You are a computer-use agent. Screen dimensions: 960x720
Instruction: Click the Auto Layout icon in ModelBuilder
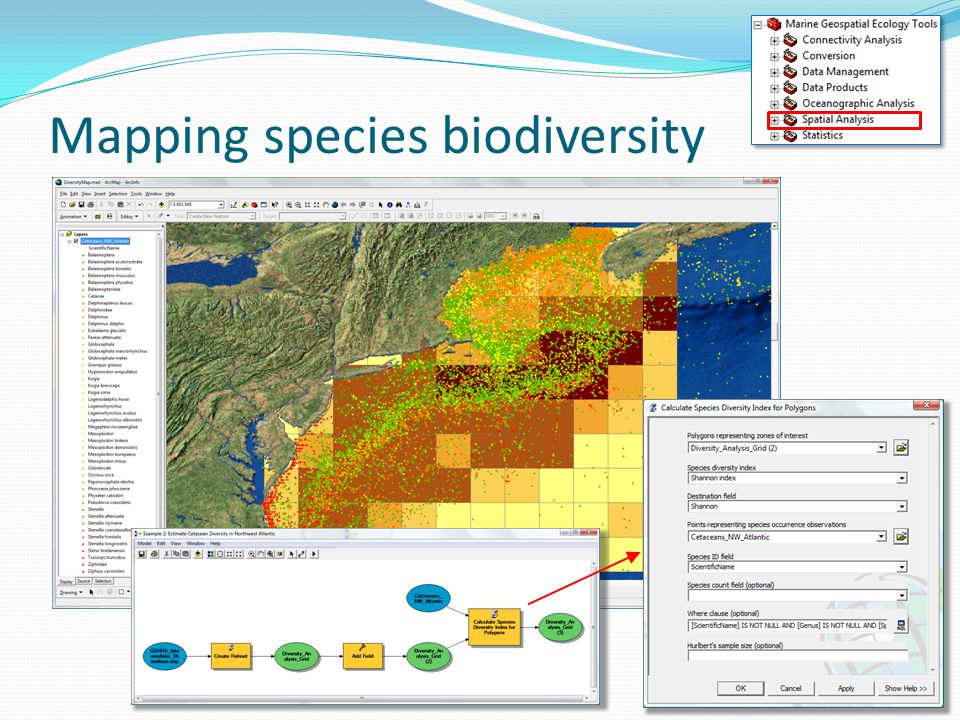coord(211,554)
